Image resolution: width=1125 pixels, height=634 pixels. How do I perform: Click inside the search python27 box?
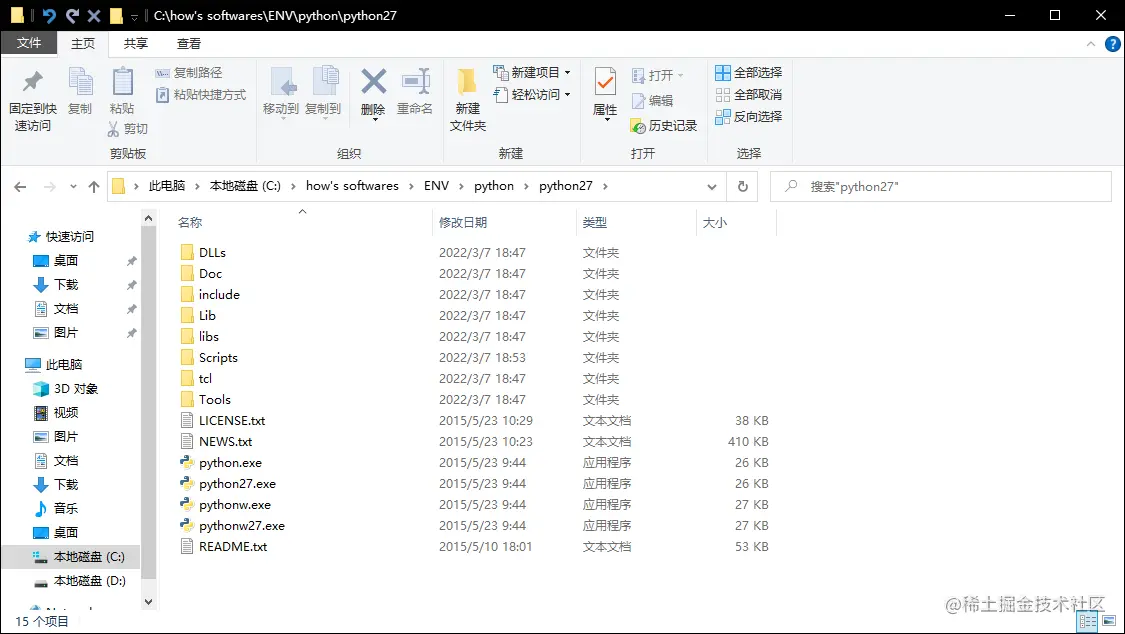[x=940, y=186]
